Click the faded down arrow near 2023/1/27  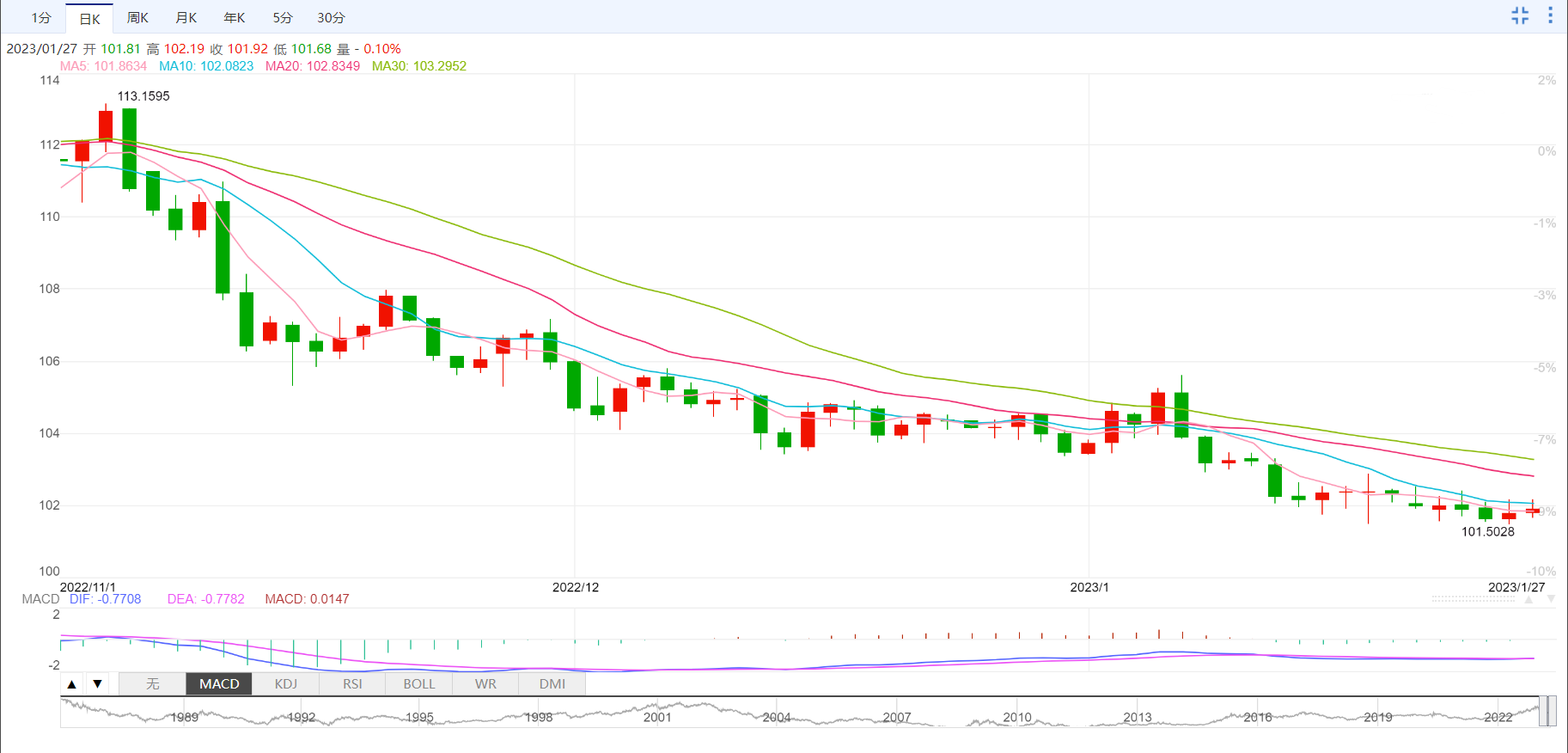(x=1551, y=599)
